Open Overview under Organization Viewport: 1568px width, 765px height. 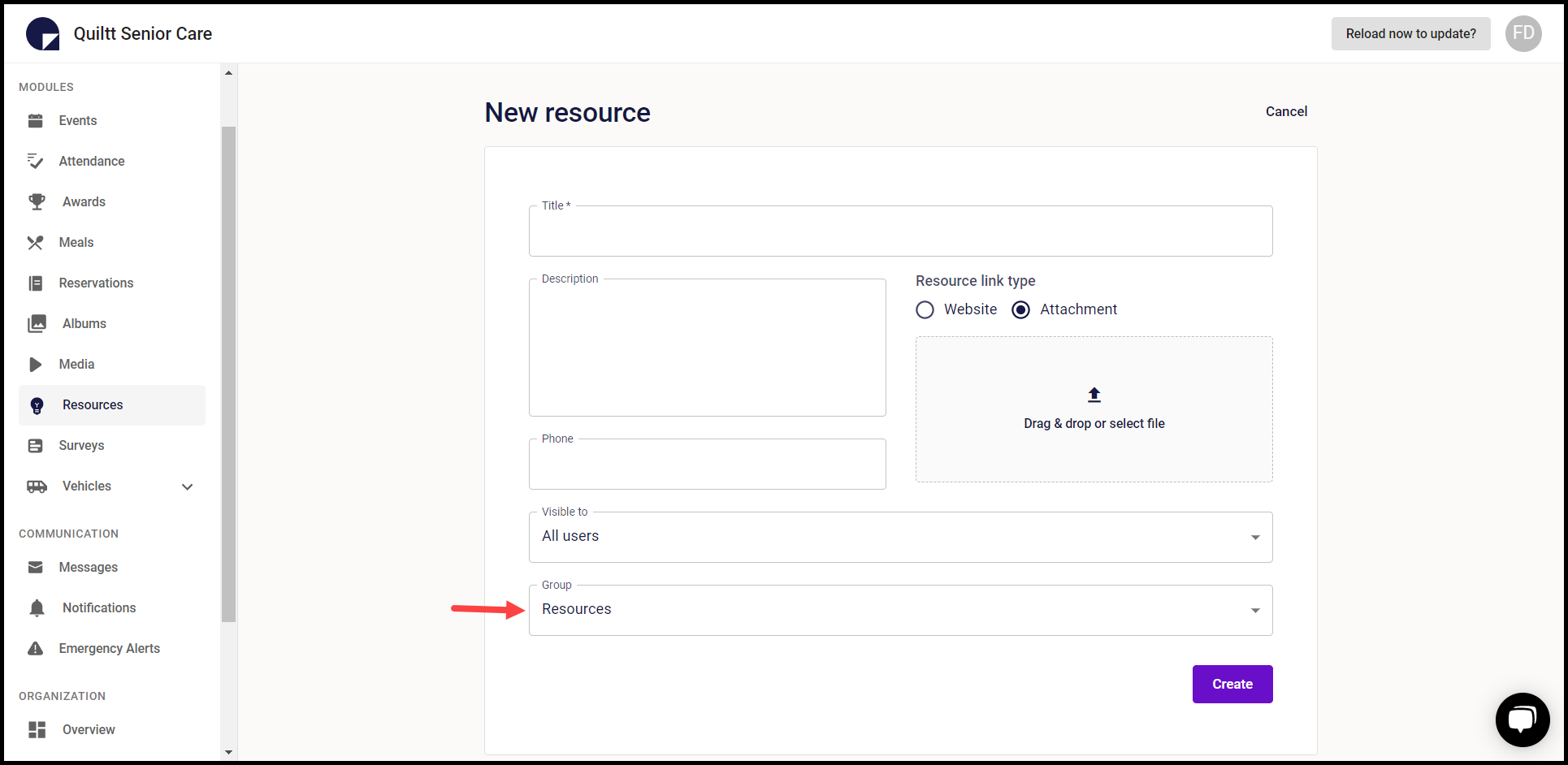[x=112, y=730]
